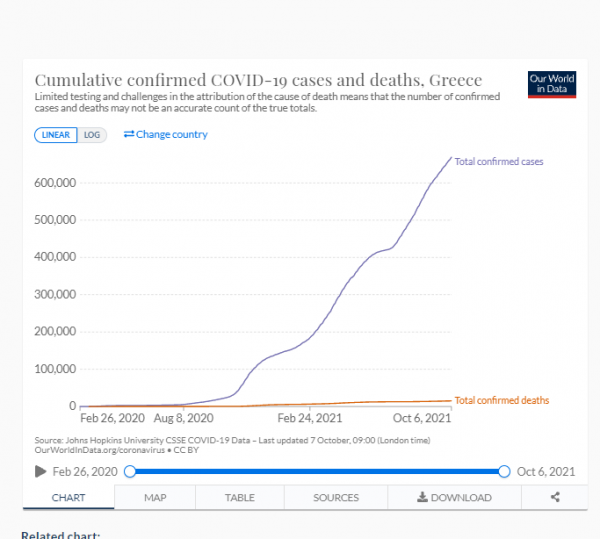Show the SOURCES tab
Viewport: 600px width, 539px height.
click(335, 497)
